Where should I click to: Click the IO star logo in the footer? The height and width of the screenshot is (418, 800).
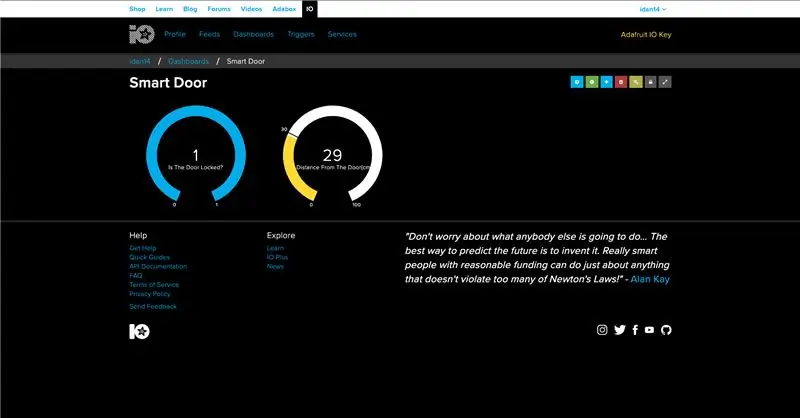pos(139,331)
